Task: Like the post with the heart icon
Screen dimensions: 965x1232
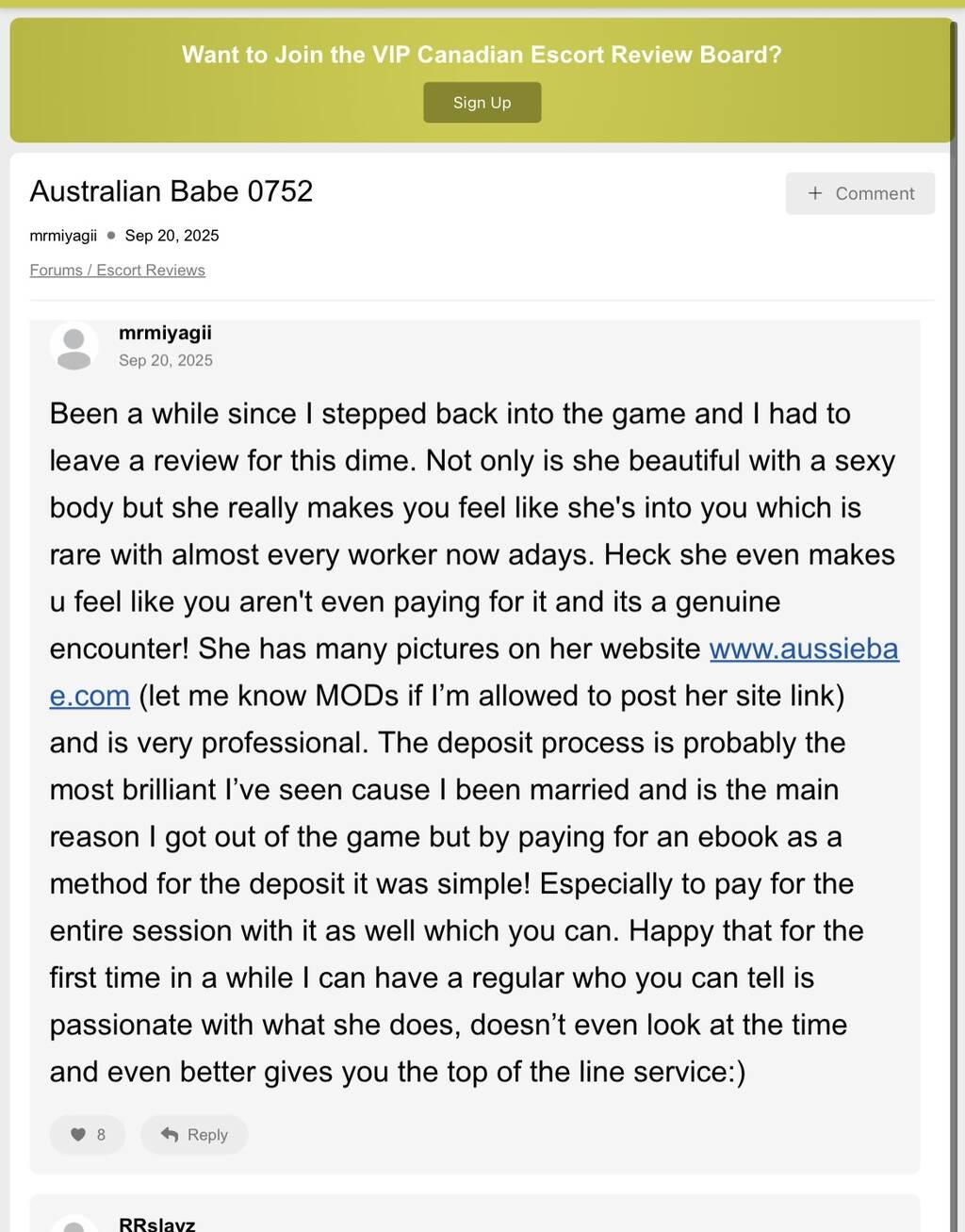Action: pos(78,1135)
